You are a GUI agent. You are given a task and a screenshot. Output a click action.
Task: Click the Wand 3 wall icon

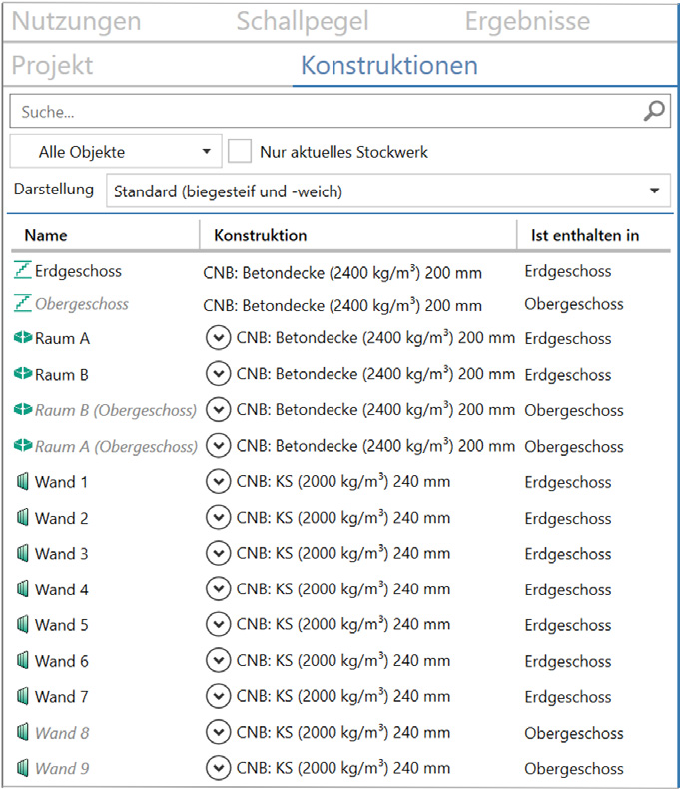pos(23,553)
